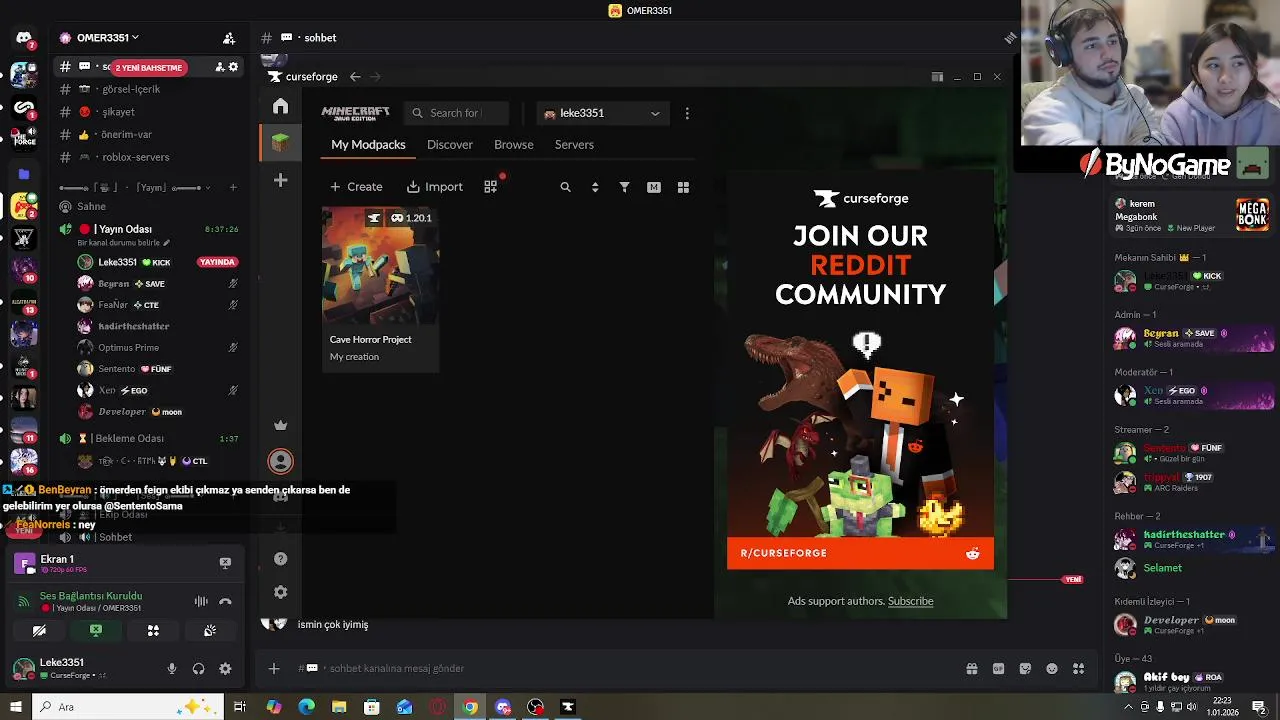Screen dimensions: 1280x720
Task: Deafen with the headphones icon
Action: tap(198, 669)
